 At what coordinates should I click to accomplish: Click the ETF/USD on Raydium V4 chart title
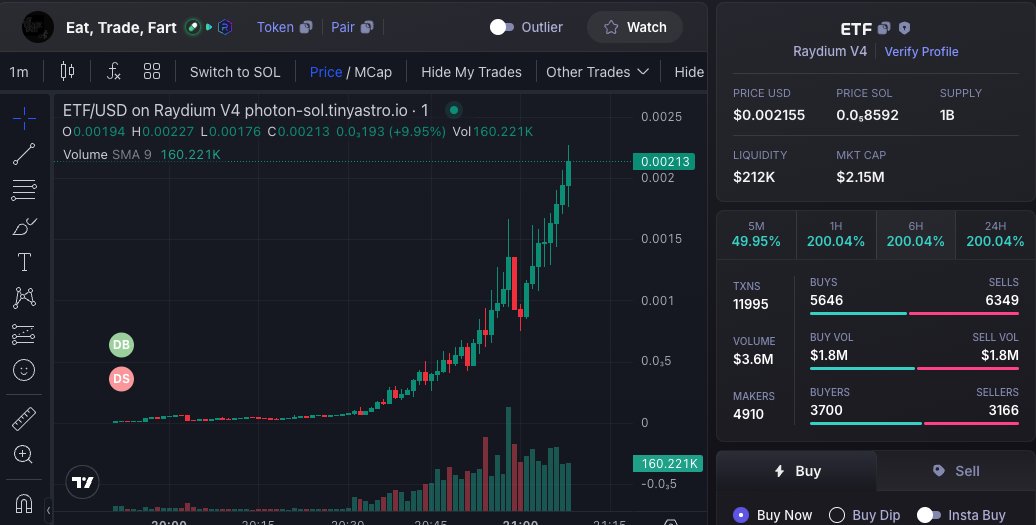coord(245,110)
